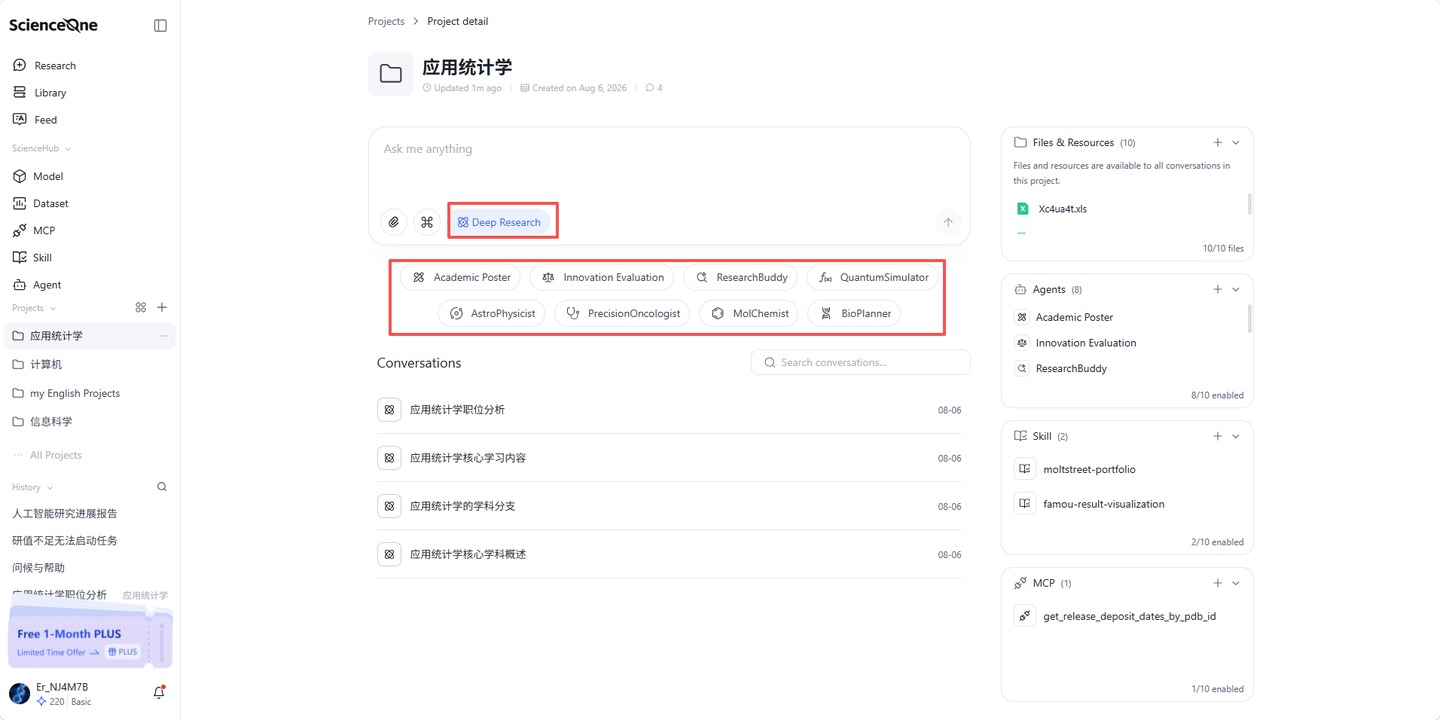Click the Search conversations field
1440x720 pixels.
[x=861, y=362]
